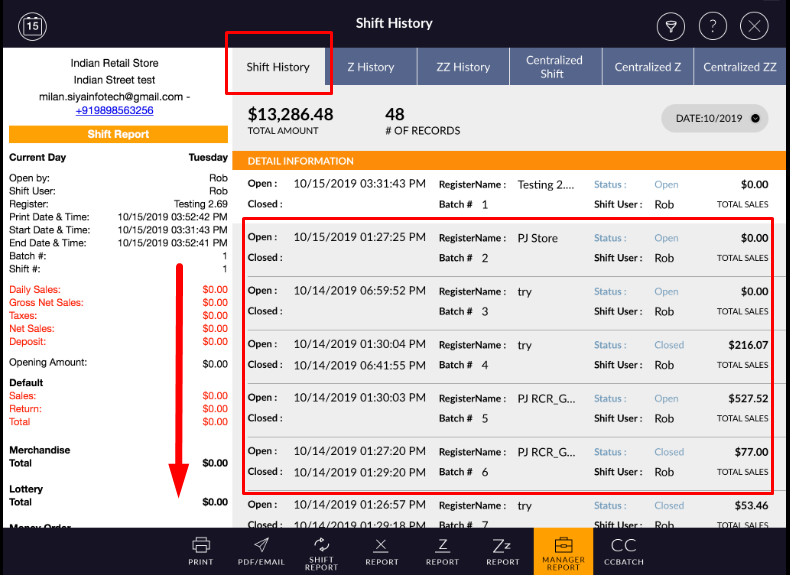Viewport: 790px width, 575px height.
Task: Select shift record with Batch # 1
Action: point(508,195)
